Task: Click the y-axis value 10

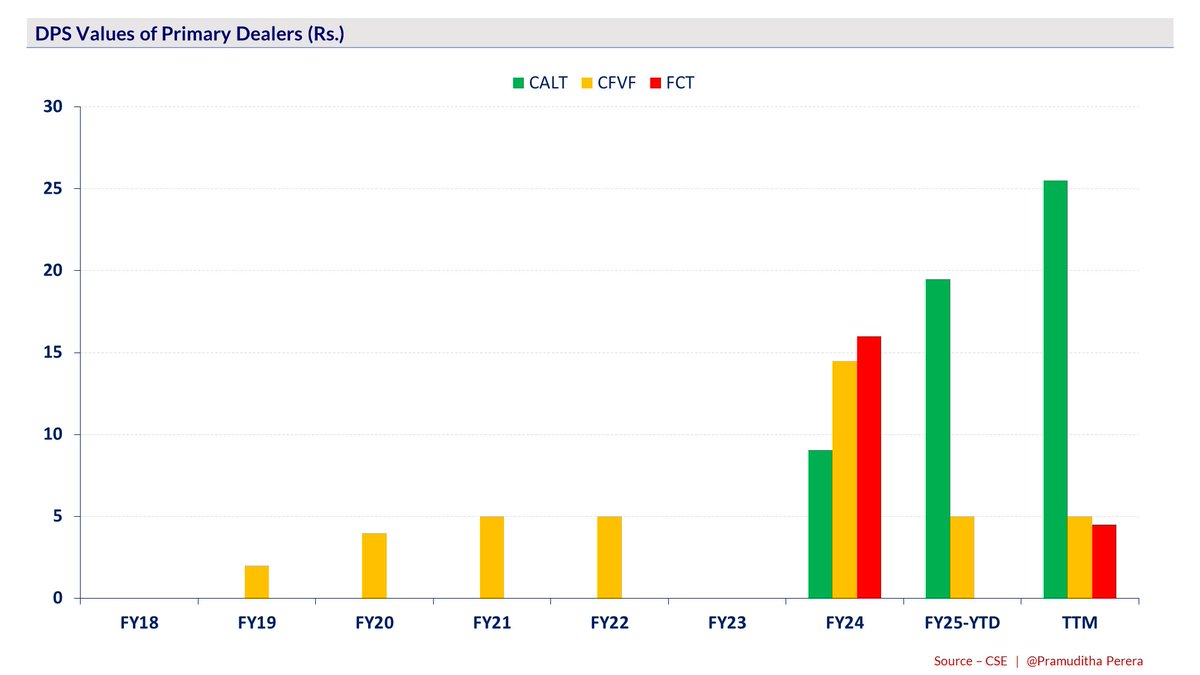Action: [x=54, y=435]
